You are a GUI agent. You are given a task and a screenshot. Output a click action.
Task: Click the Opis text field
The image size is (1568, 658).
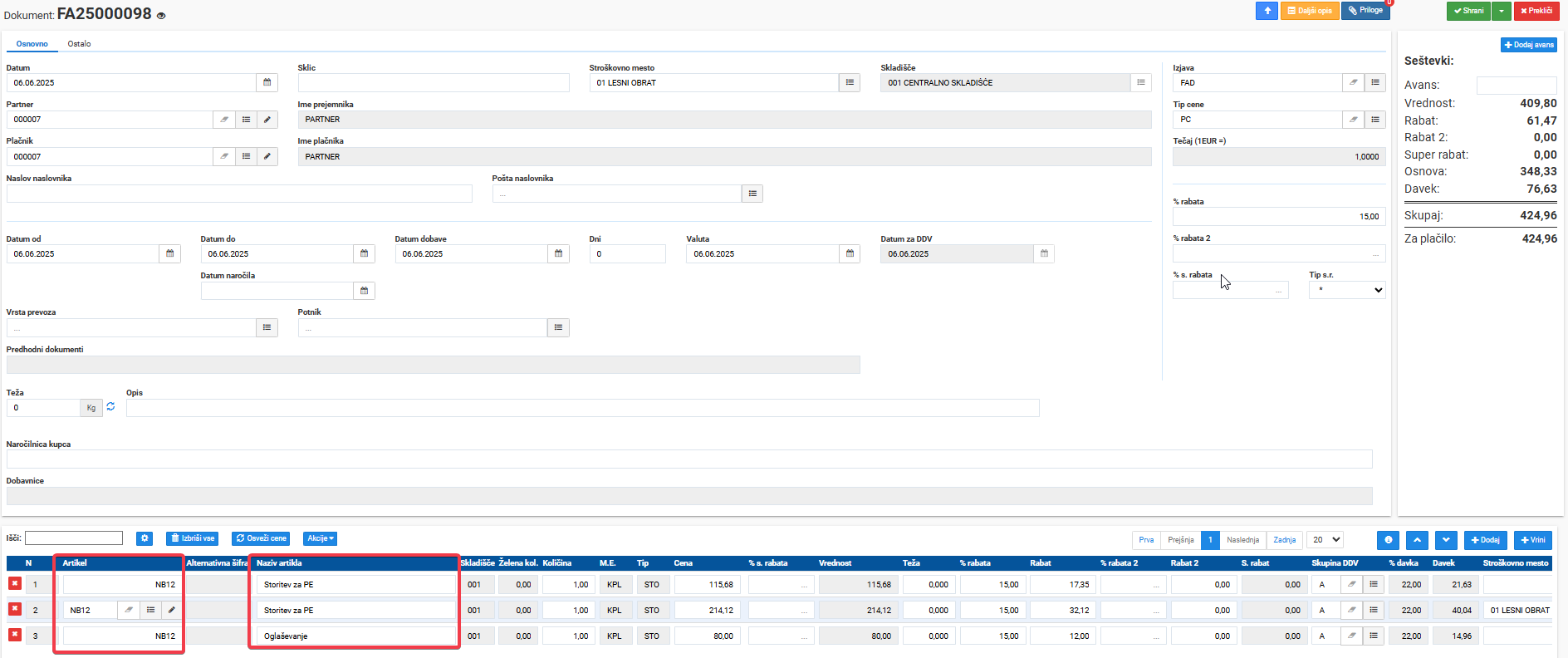tap(583, 408)
